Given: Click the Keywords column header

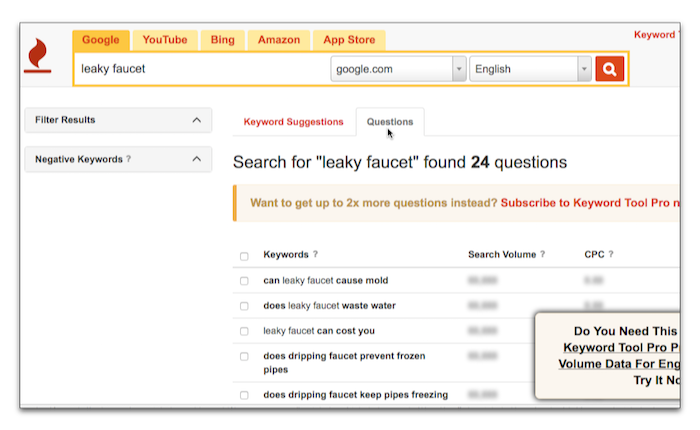Looking at the screenshot, I should (286, 255).
